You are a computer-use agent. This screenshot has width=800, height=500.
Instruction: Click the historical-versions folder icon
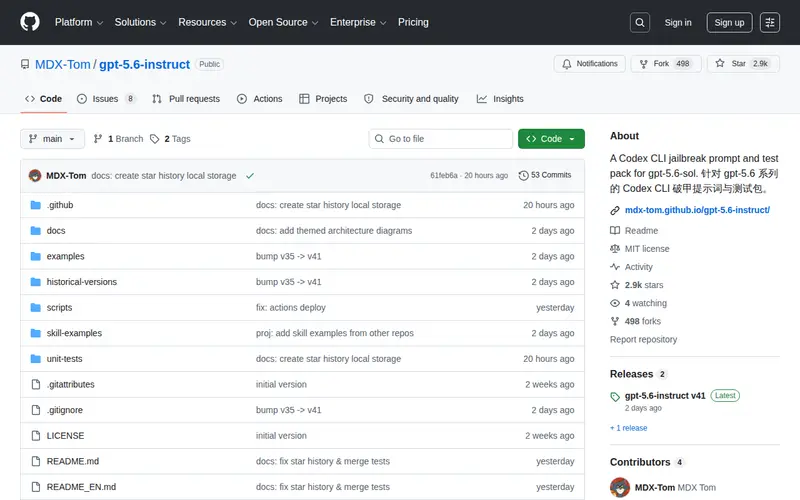(x=35, y=282)
